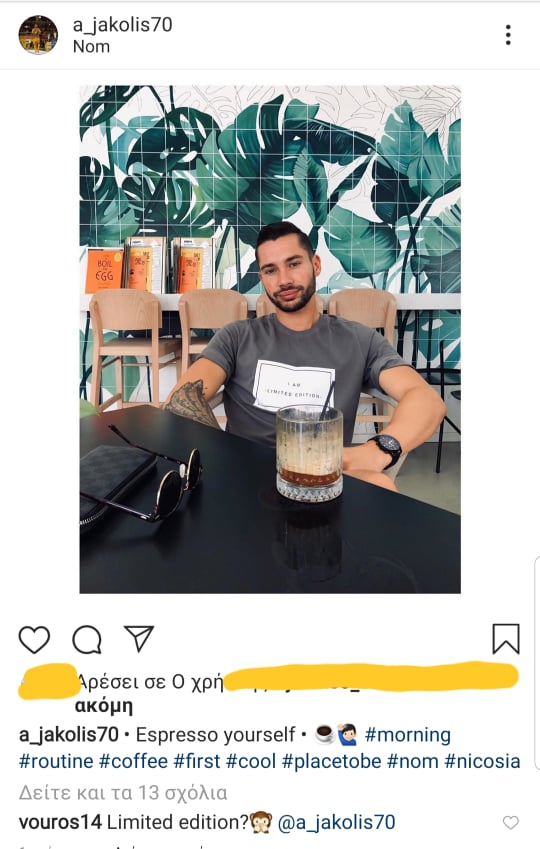Open the comment bubble icon
The height and width of the screenshot is (849, 540).
(87, 639)
